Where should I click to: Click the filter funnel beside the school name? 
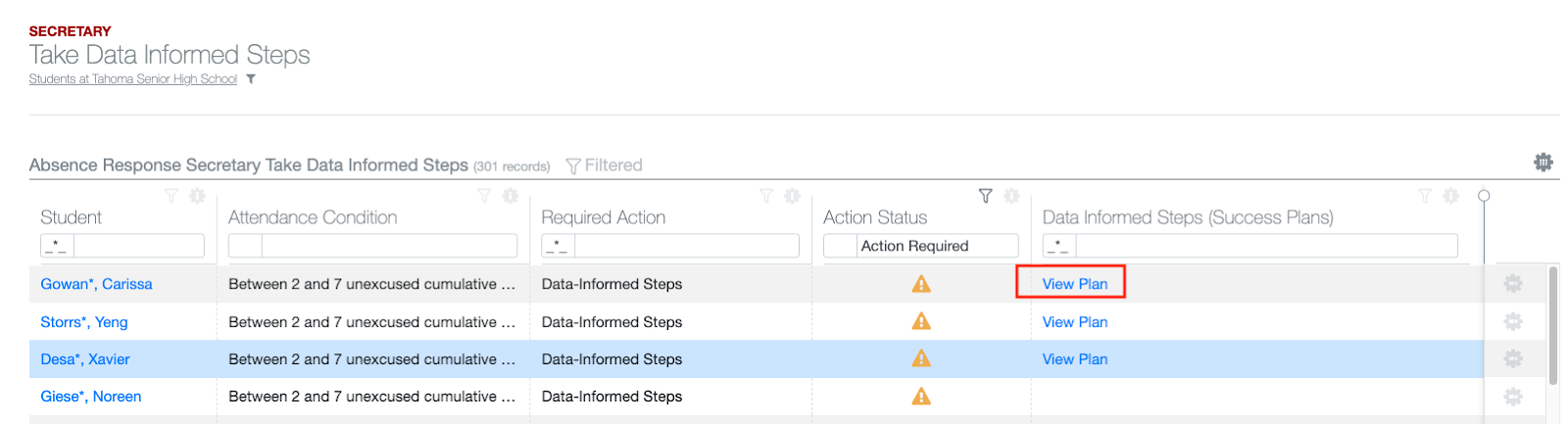[251, 79]
